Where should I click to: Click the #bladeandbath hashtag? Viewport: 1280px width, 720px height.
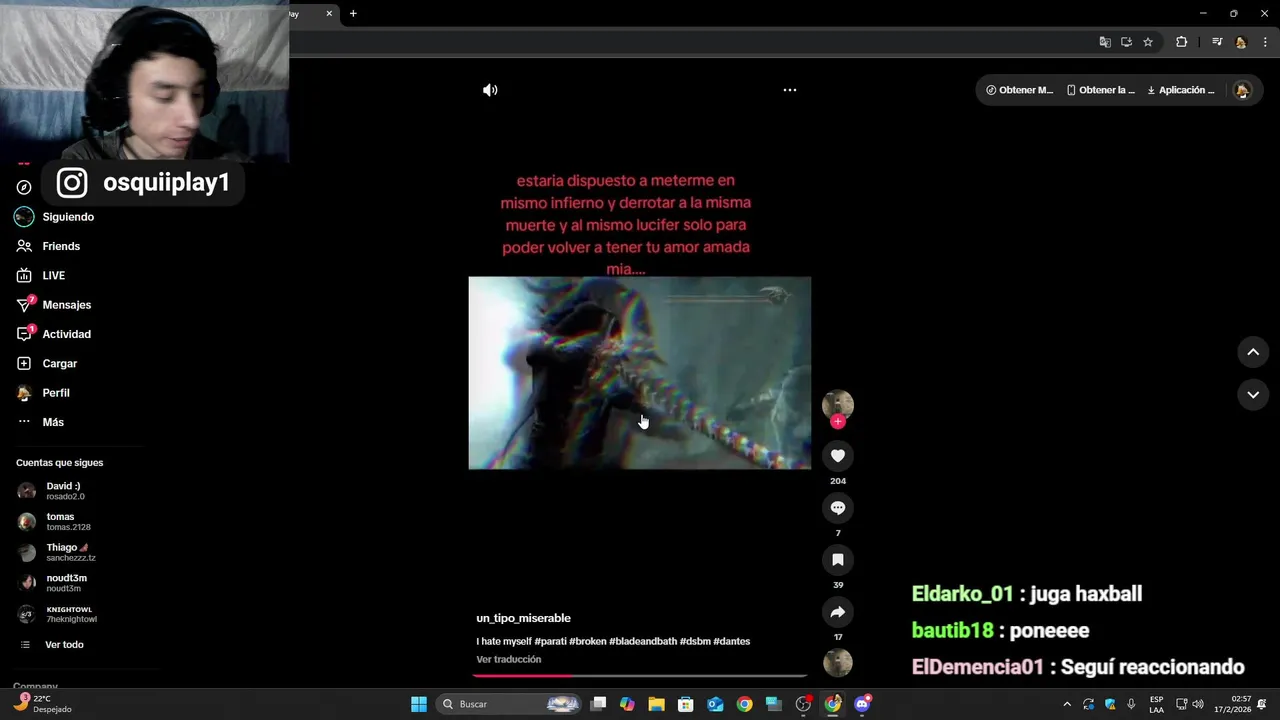[x=643, y=641]
